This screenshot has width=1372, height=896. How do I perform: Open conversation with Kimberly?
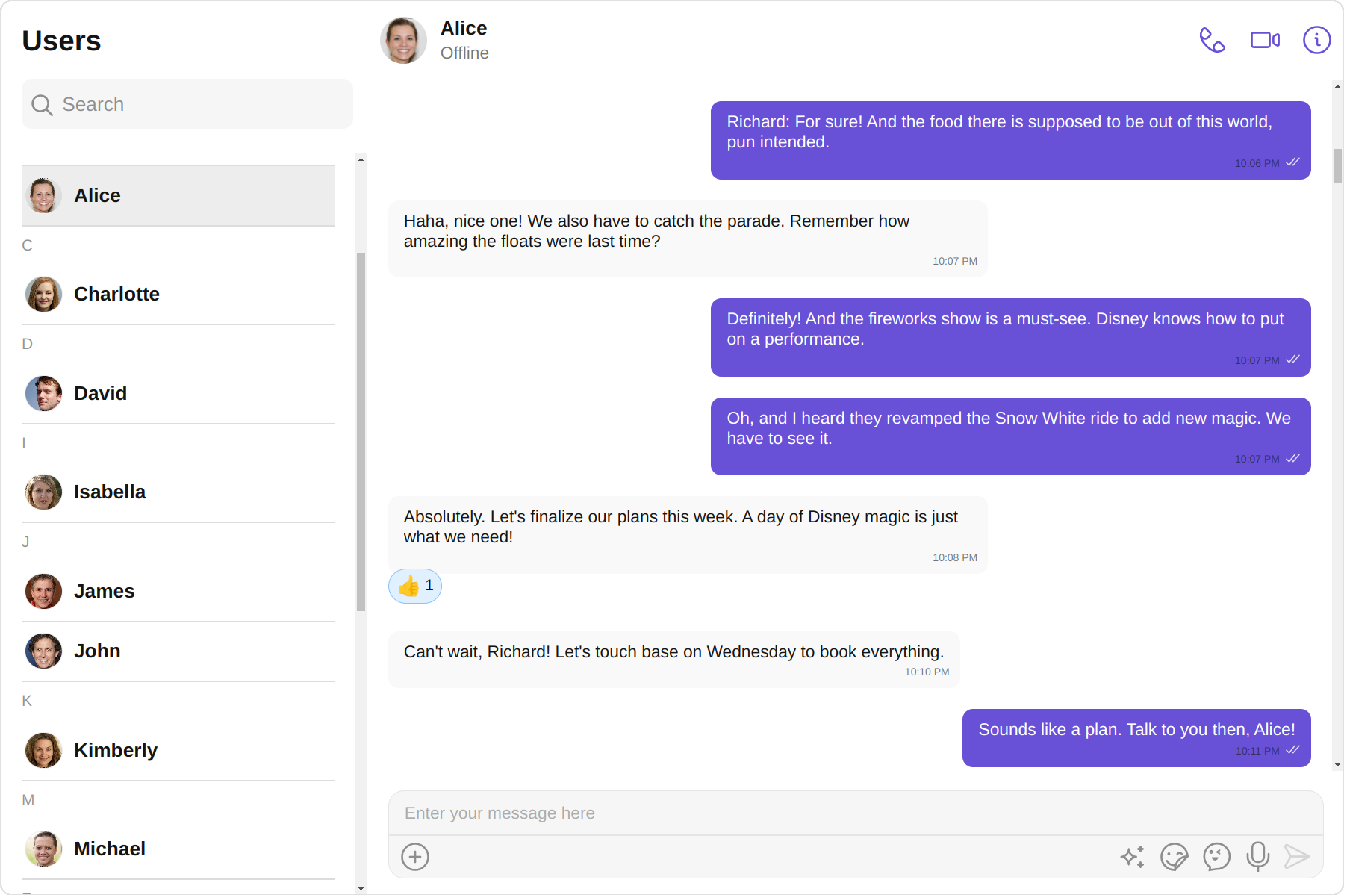click(178, 750)
